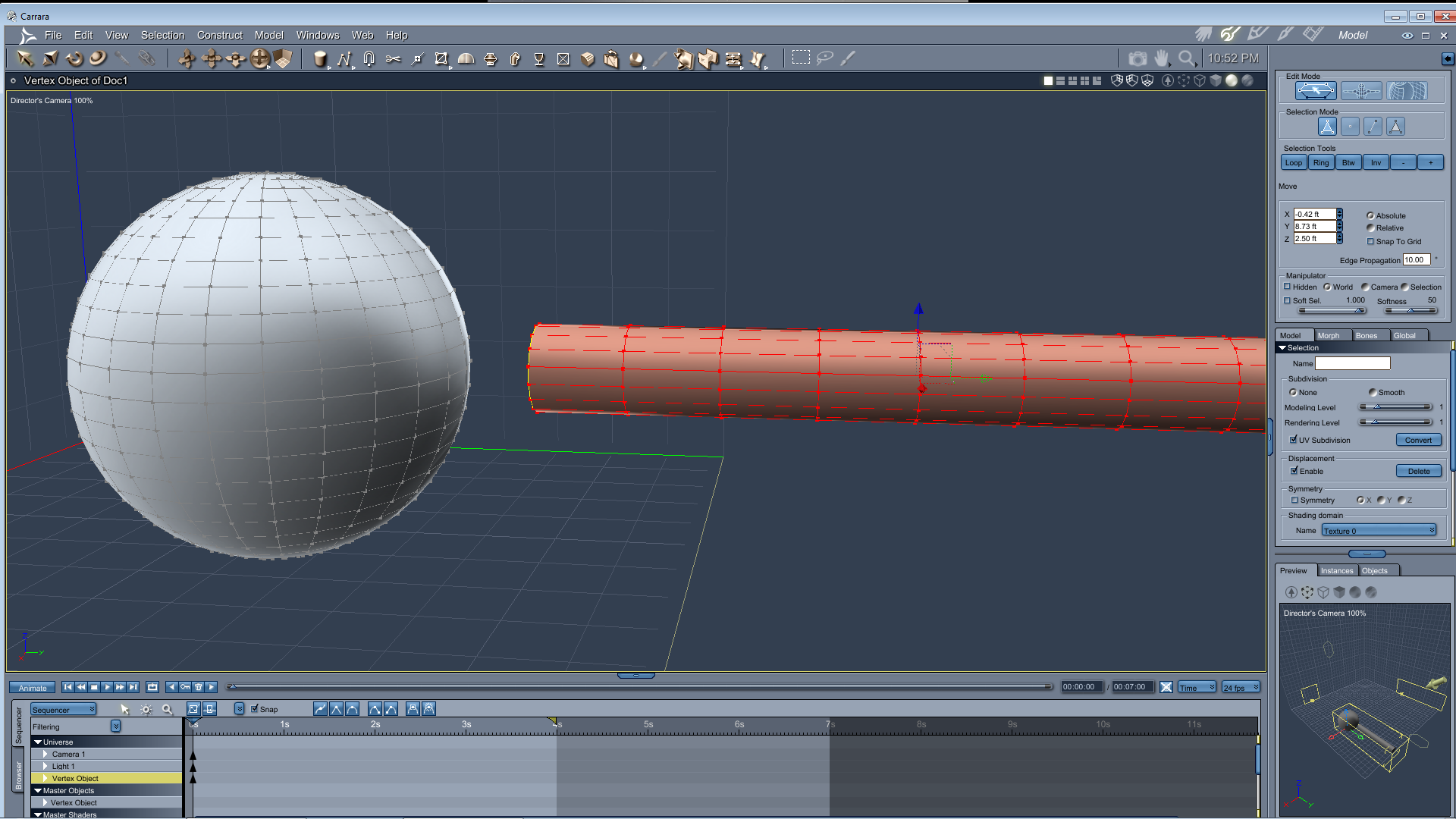Select the marquee rectangle selection tool
The image size is (1456, 819).
(801, 58)
